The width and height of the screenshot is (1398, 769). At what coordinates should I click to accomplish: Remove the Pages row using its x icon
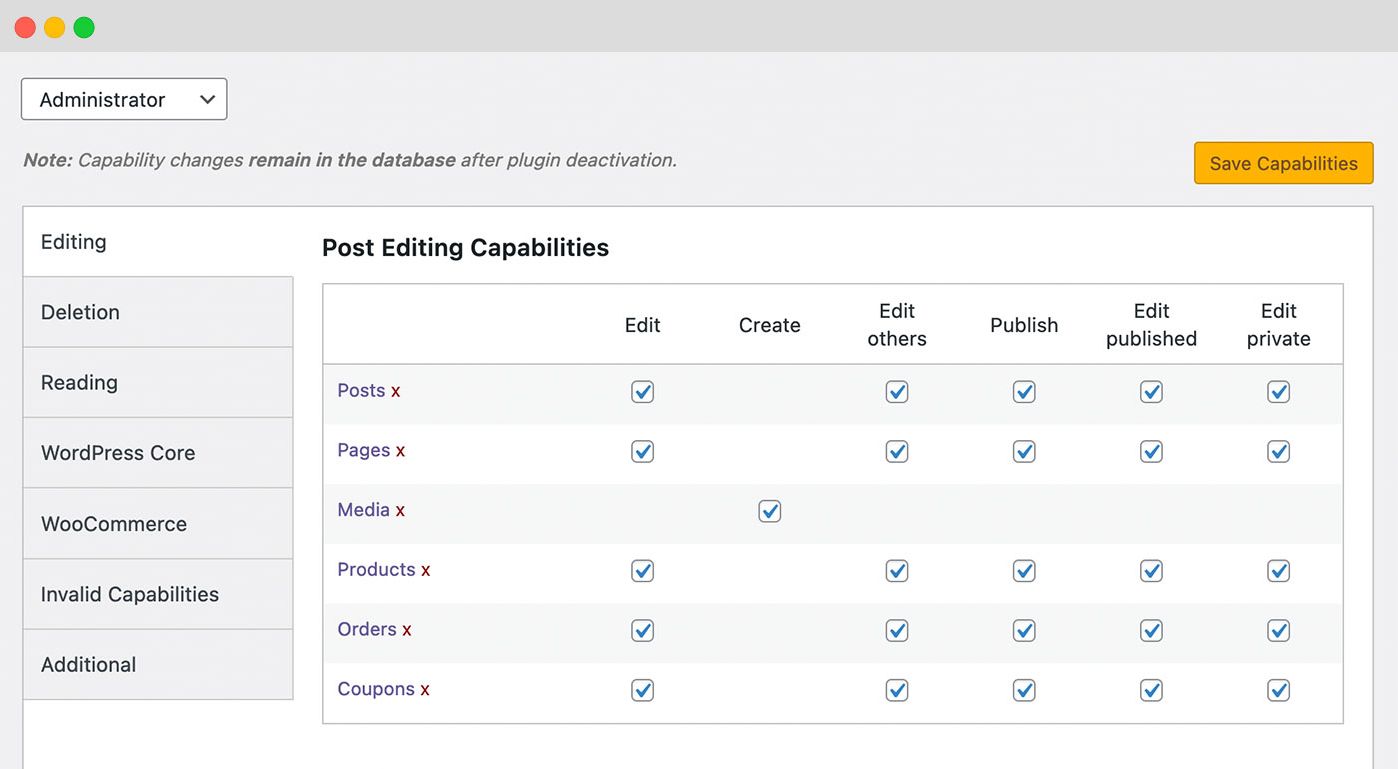pos(399,451)
